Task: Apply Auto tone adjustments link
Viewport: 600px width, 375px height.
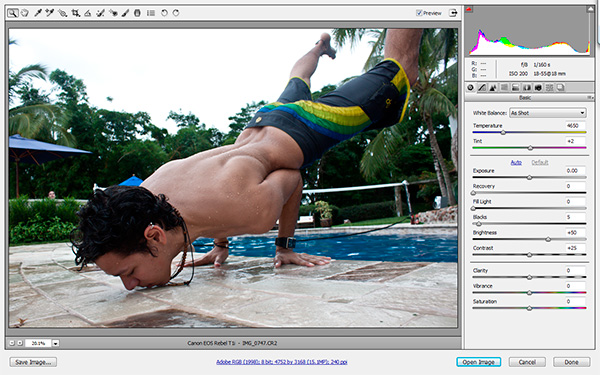Action: coord(516,162)
